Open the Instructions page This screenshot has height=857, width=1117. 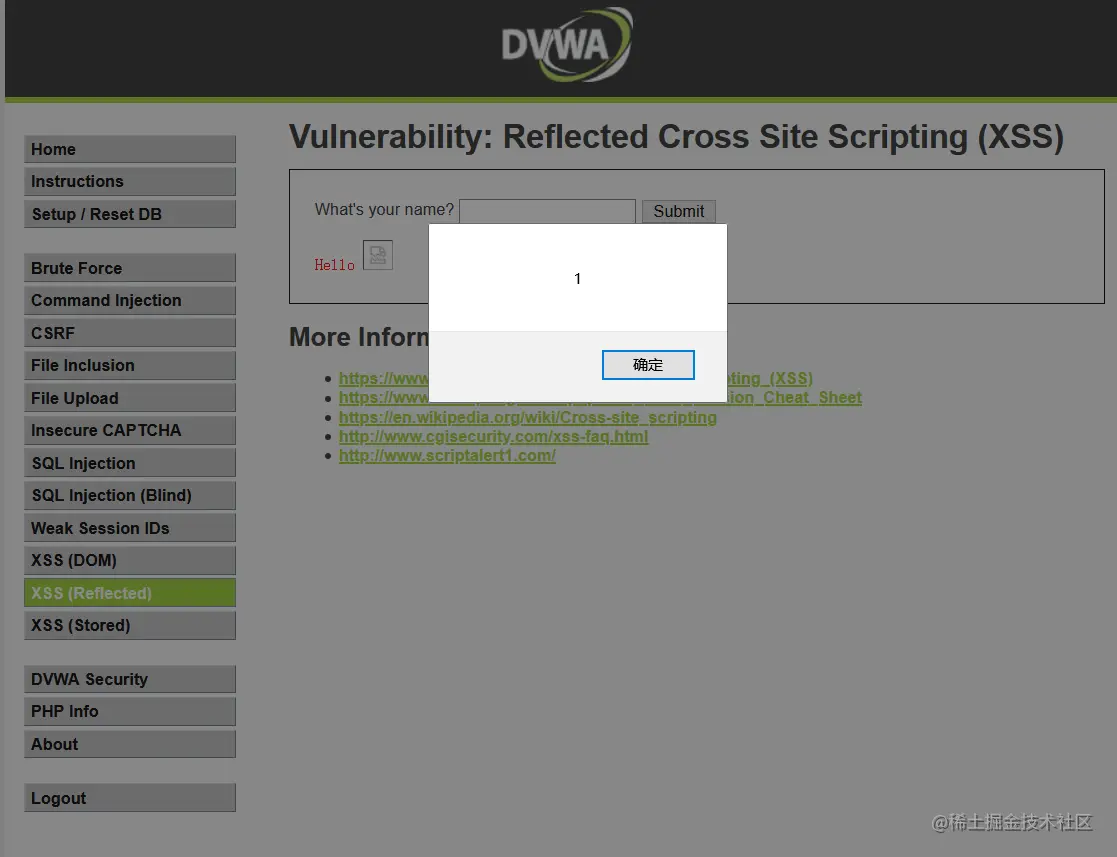point(130,181)
